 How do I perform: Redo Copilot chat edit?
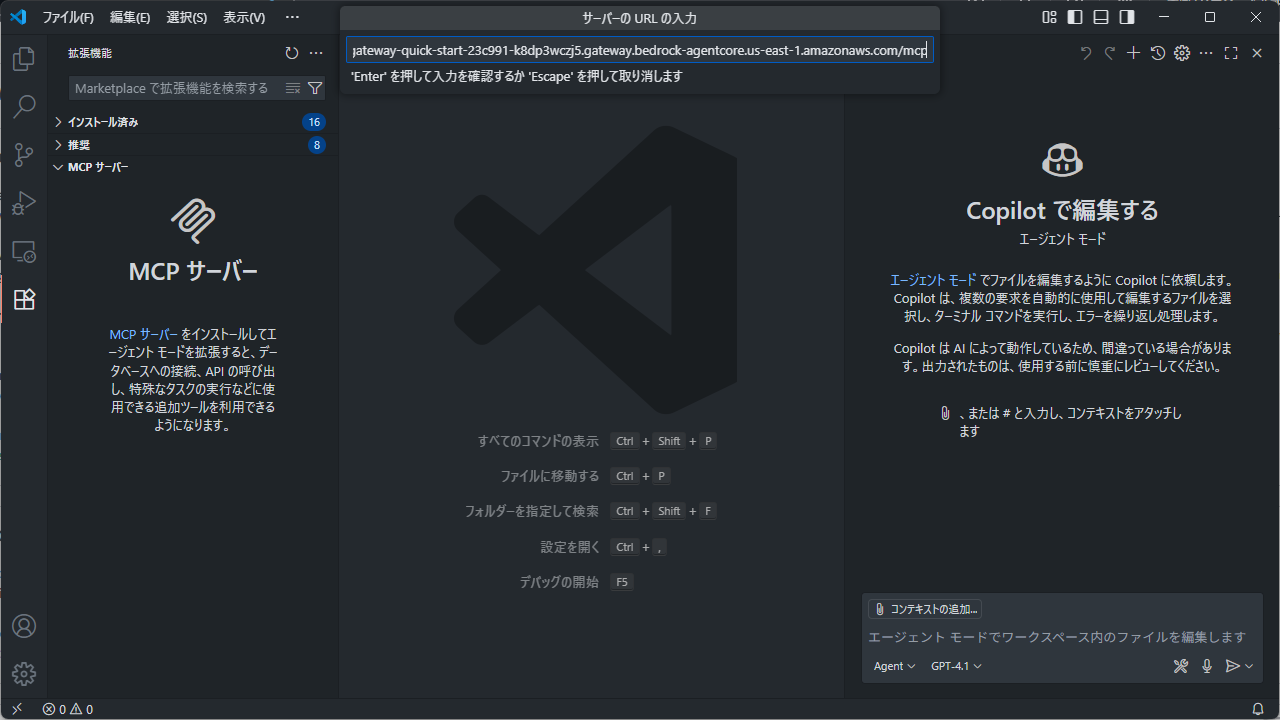click(1109, 53)
